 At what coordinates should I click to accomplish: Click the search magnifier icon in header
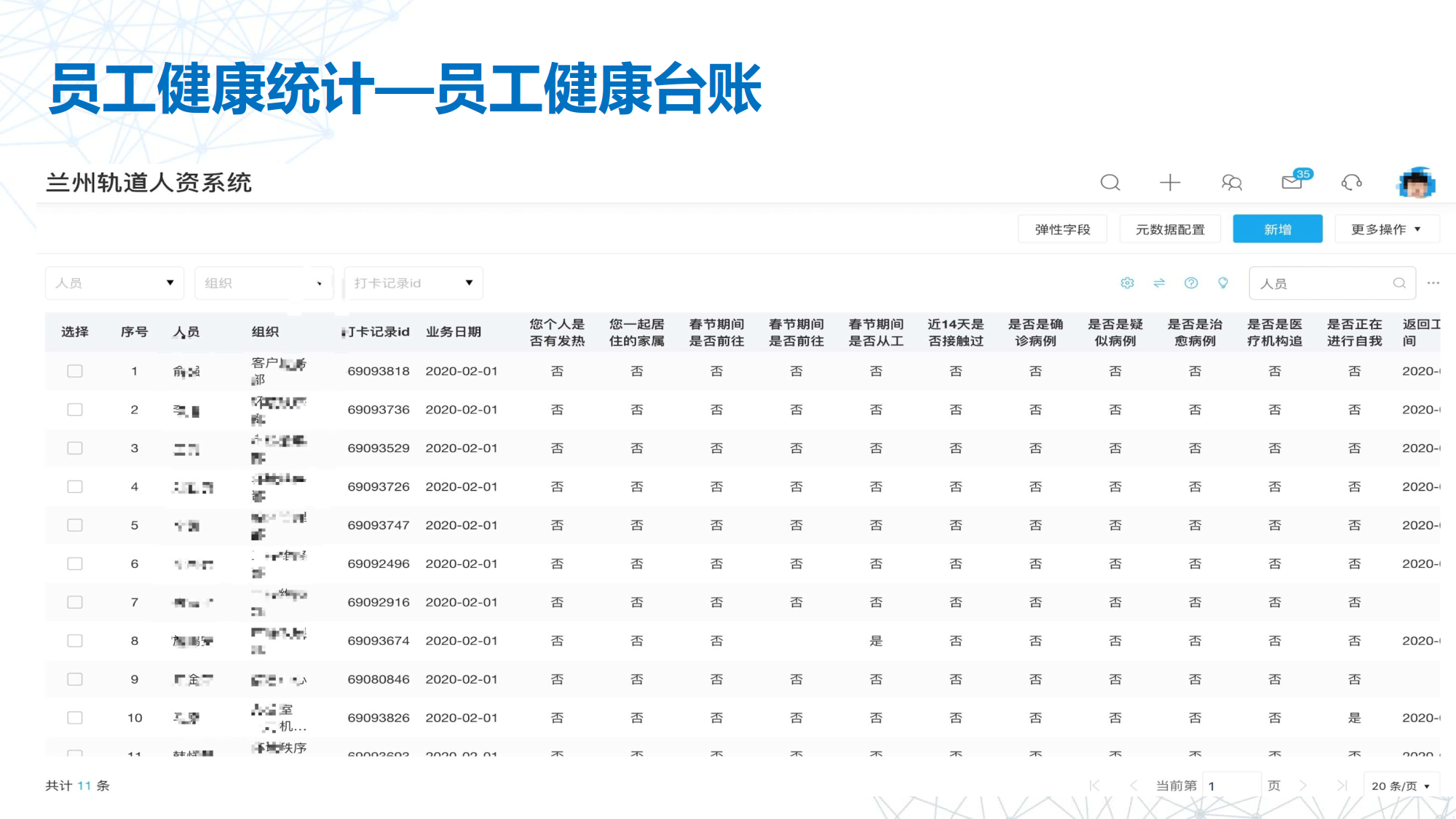click(x=1109, y=182)
